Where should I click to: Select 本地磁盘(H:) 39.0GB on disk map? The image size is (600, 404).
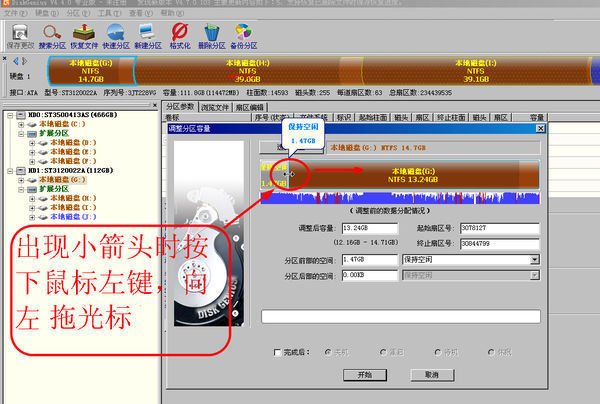(248, 71)
